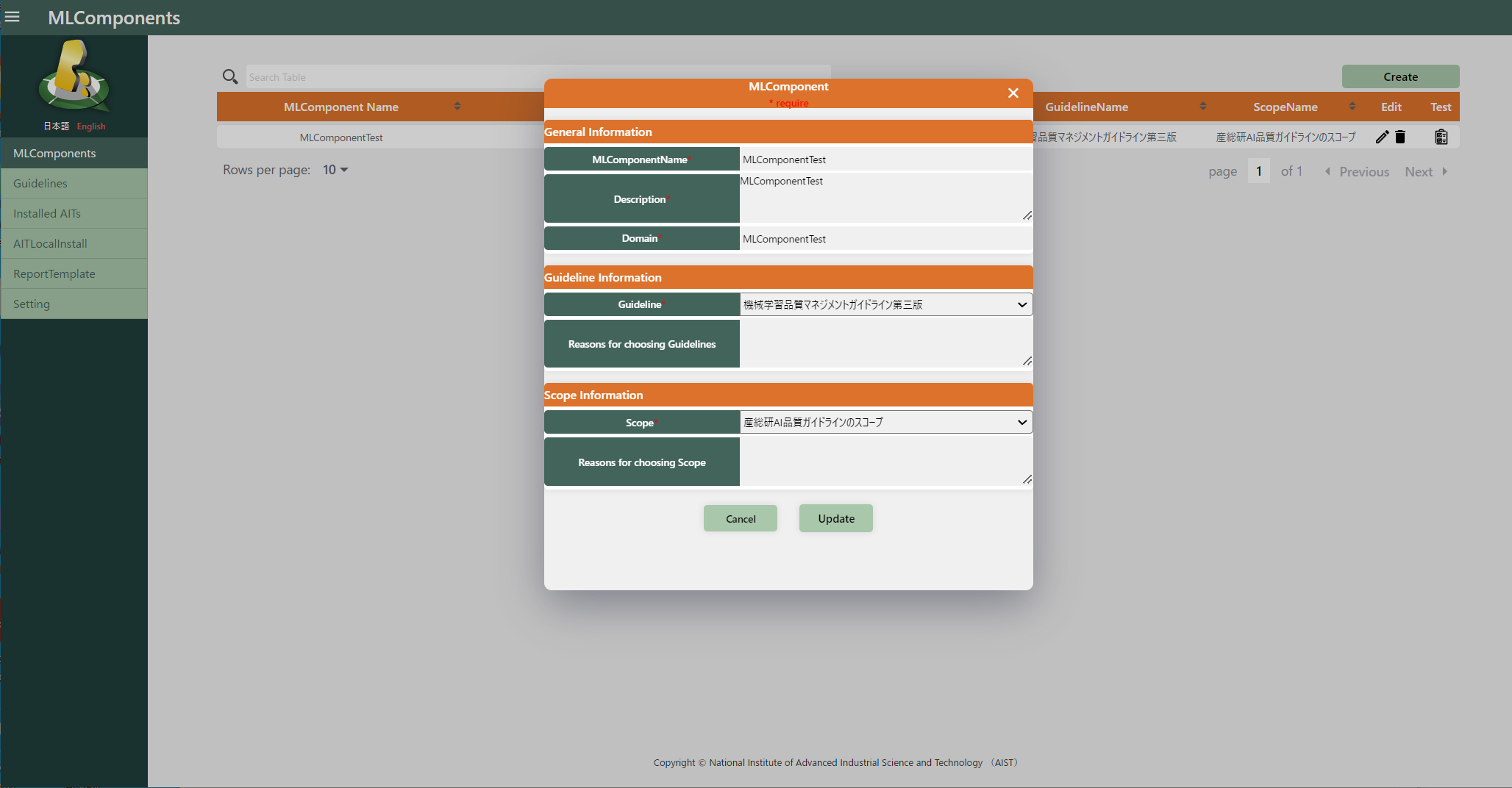Click the Reasons for choosing Guidelines textarea

point(885,343)
